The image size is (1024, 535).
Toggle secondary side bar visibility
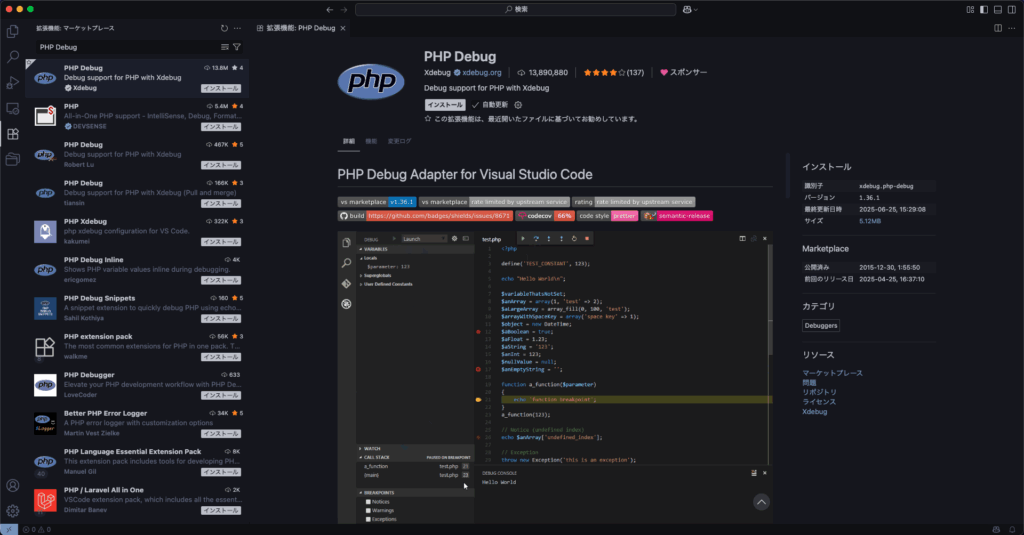pyautogui.click(x=1012, y=9)
